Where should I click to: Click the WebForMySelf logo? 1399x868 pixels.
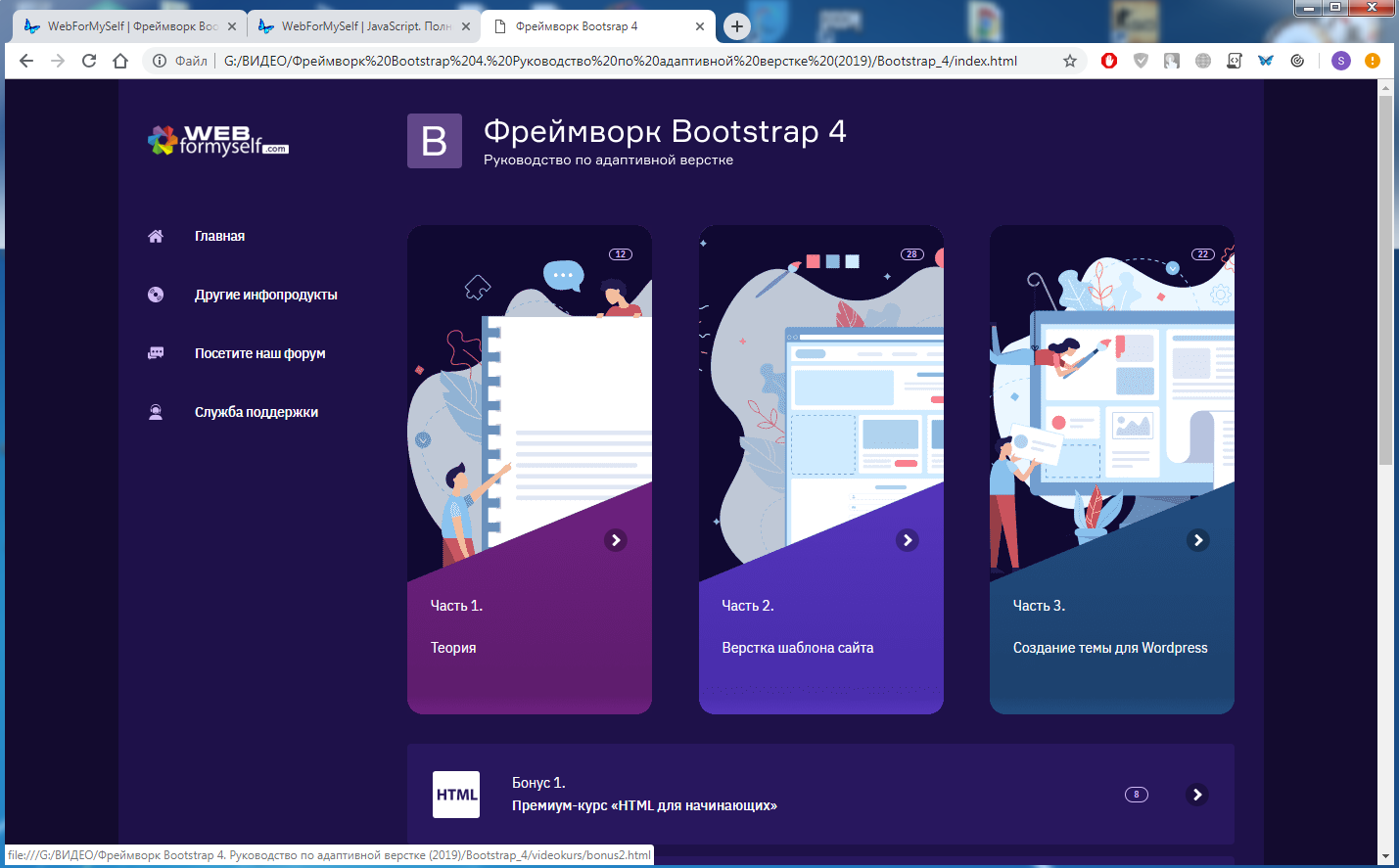pyautogui.click(x=218, y=141)
